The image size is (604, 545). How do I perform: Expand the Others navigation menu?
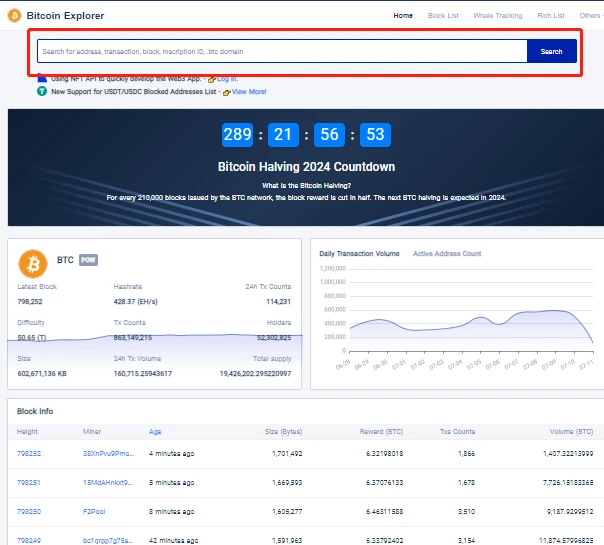tap(591, 16)
